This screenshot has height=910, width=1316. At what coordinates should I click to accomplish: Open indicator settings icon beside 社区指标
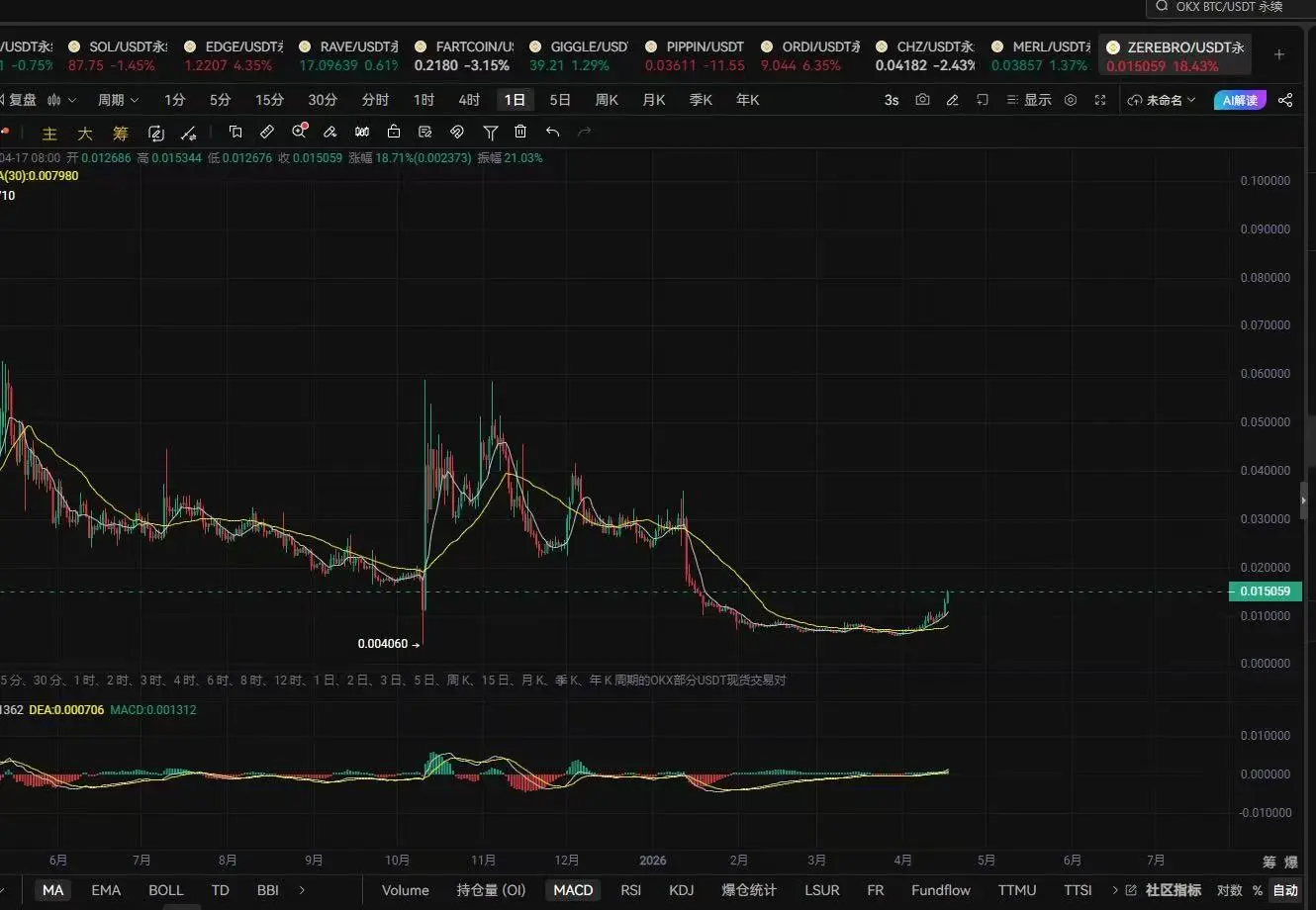tap(1131, 890)
